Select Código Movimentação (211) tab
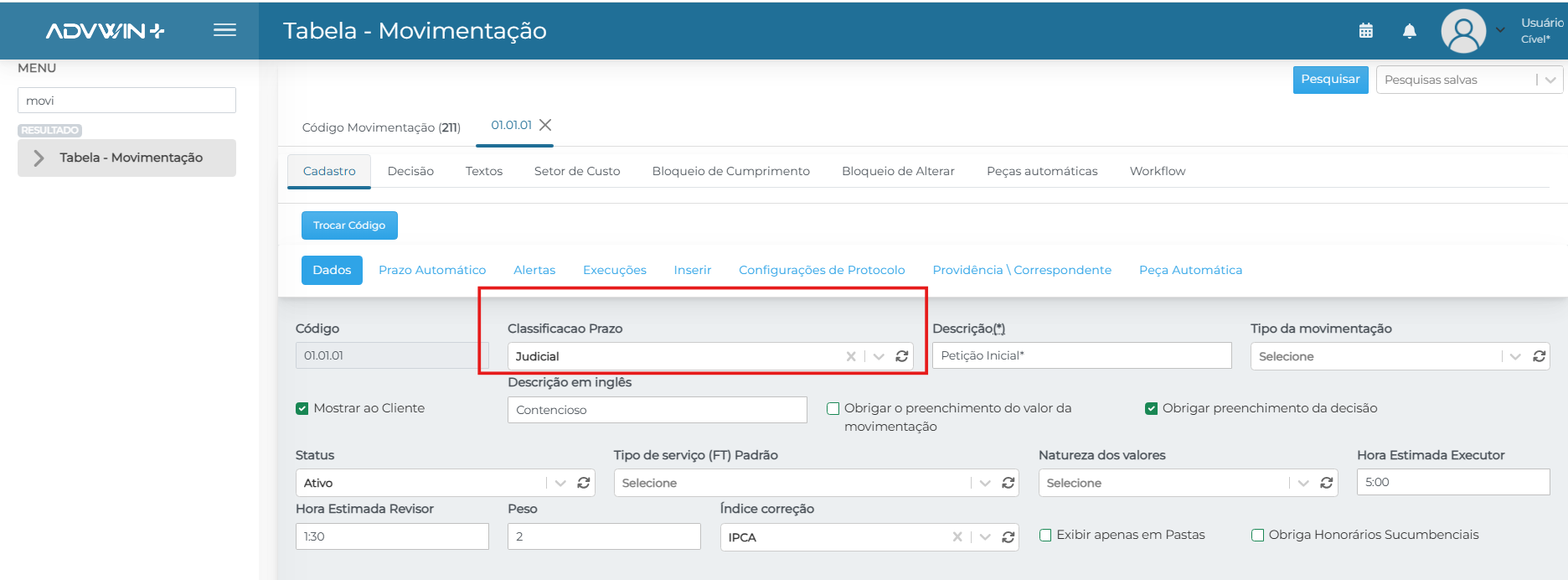 tap(381, 127)
